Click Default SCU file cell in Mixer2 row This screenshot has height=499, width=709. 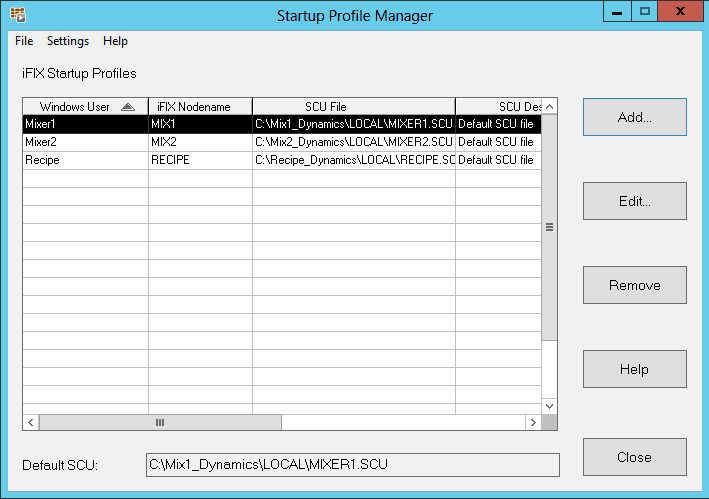pos(498,142)
